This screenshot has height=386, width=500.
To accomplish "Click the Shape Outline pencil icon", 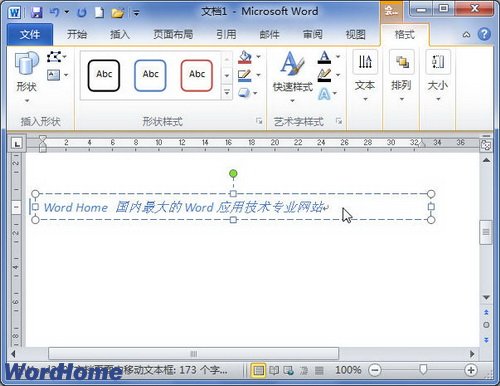I will click(x=245, y=75).
